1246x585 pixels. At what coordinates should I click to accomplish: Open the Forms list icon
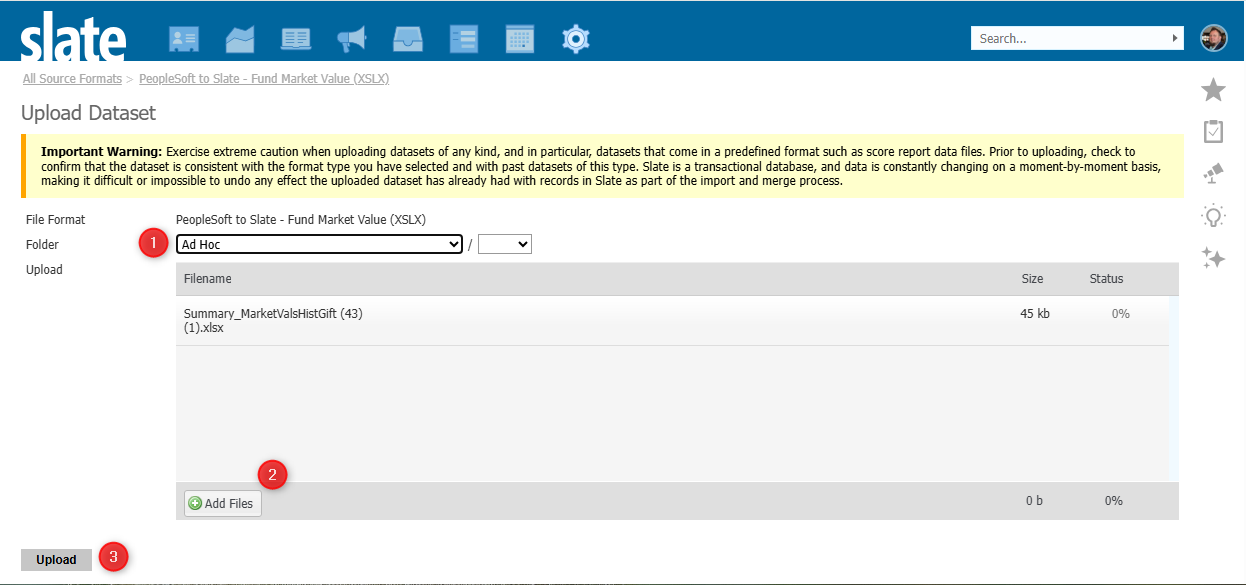(x=464, y=39)
